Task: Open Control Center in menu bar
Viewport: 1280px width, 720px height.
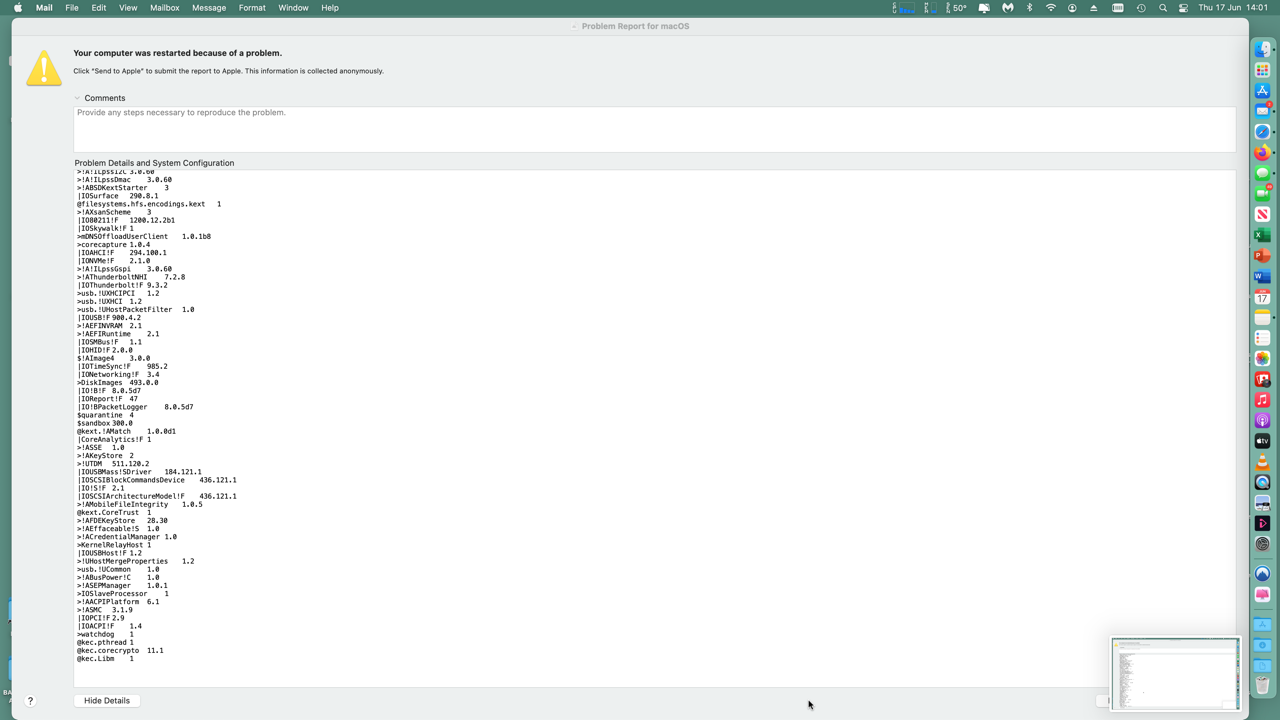Action: click(x=1183, y=8)
